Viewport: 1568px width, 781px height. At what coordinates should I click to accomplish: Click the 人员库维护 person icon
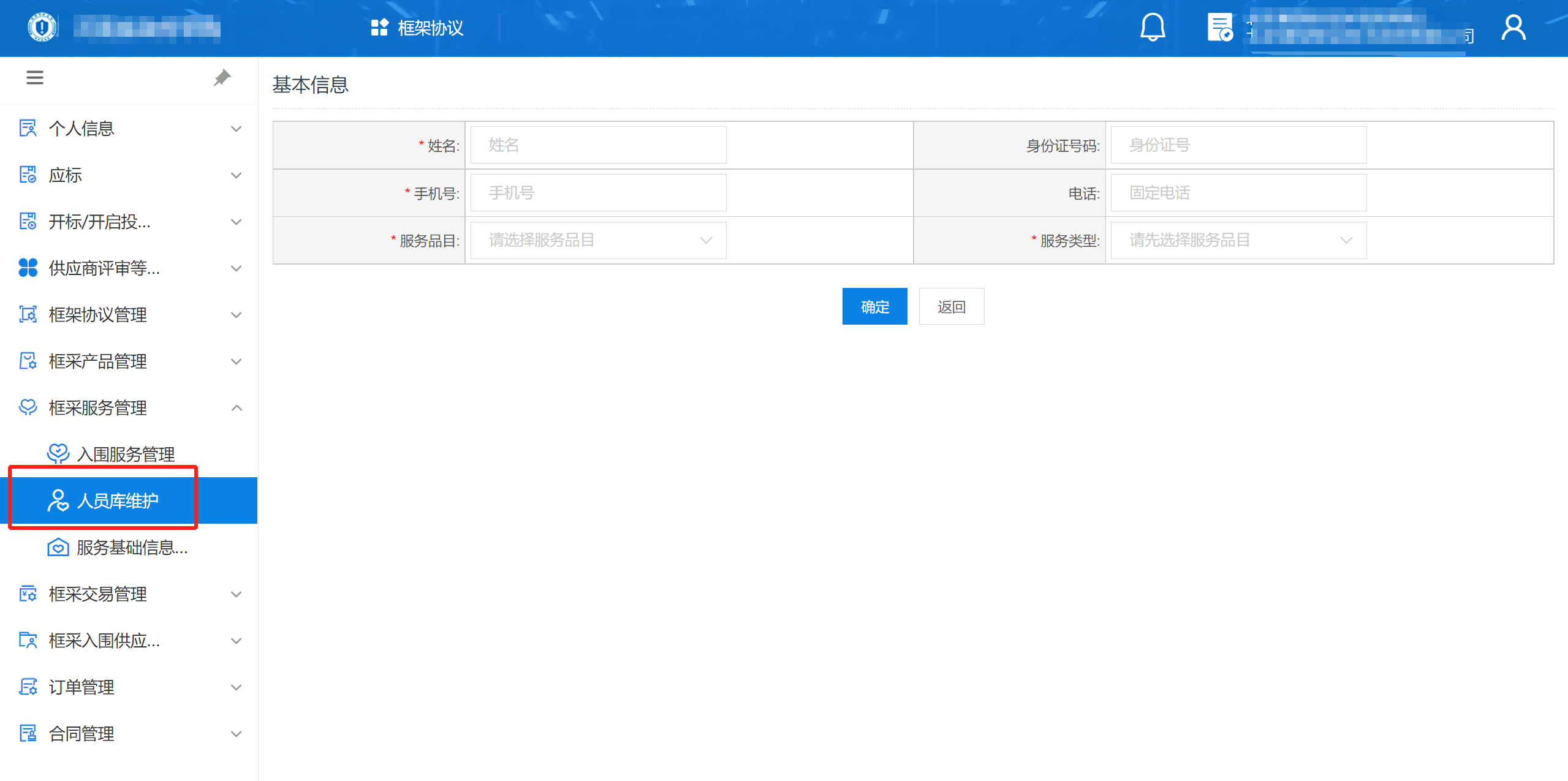click(58, 500)
